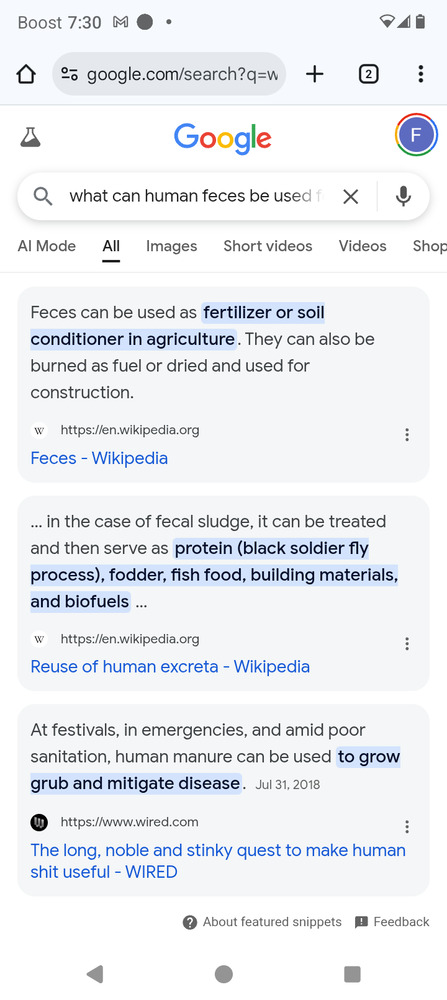
Task: Tap About featured snippets
Action: click(262, 922)
